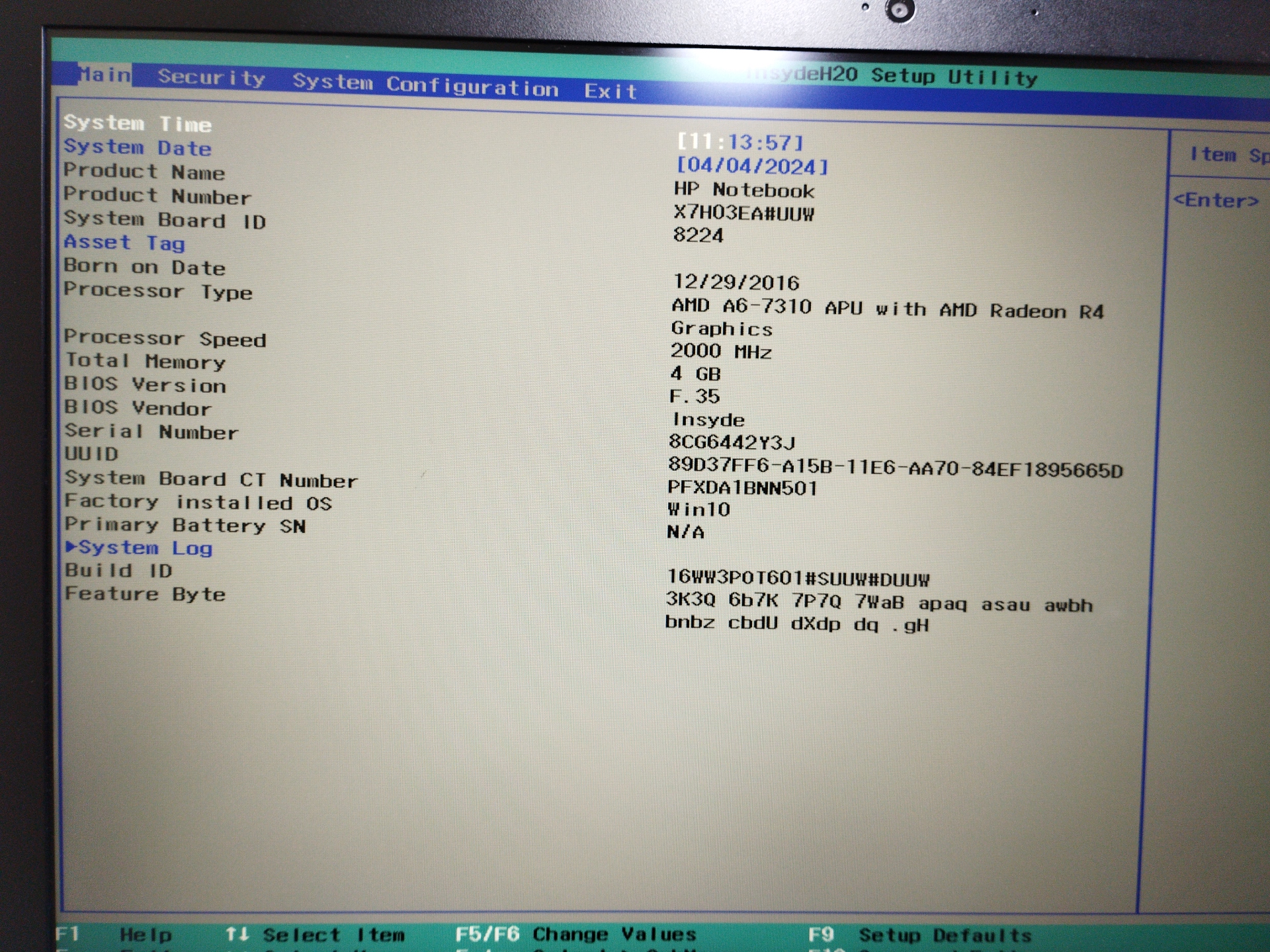Click the F9 Setup Defaults hint
Screen dimensions: 1270x952
[x=920, y=935]
